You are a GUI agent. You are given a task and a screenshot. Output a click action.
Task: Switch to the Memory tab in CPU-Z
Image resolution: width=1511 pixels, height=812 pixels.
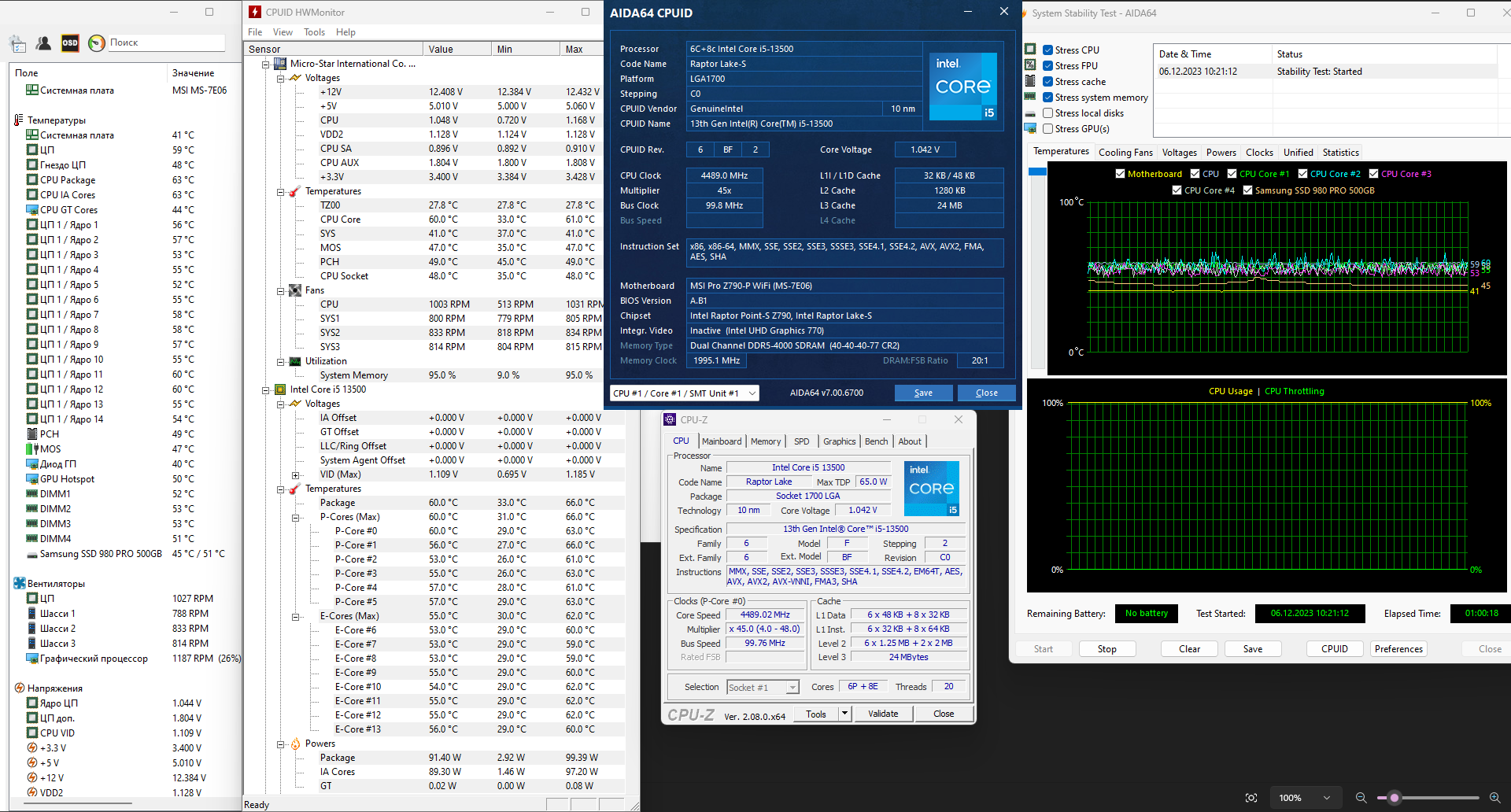pos(766,441)
